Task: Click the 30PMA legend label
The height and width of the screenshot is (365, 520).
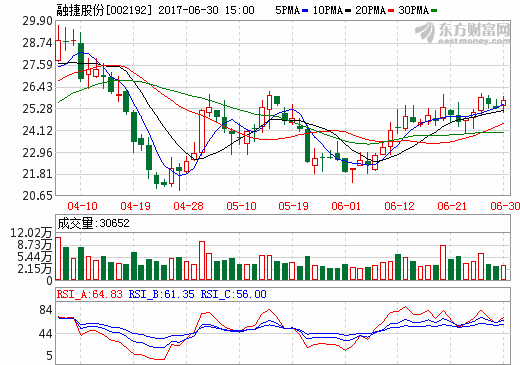Action: tap(413, 10)
